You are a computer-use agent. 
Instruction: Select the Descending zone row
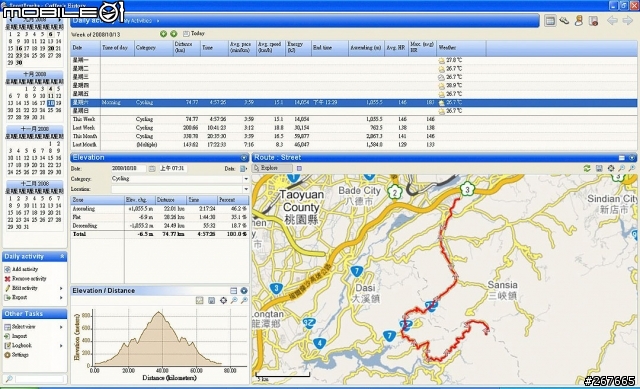[x=160, y=225]
